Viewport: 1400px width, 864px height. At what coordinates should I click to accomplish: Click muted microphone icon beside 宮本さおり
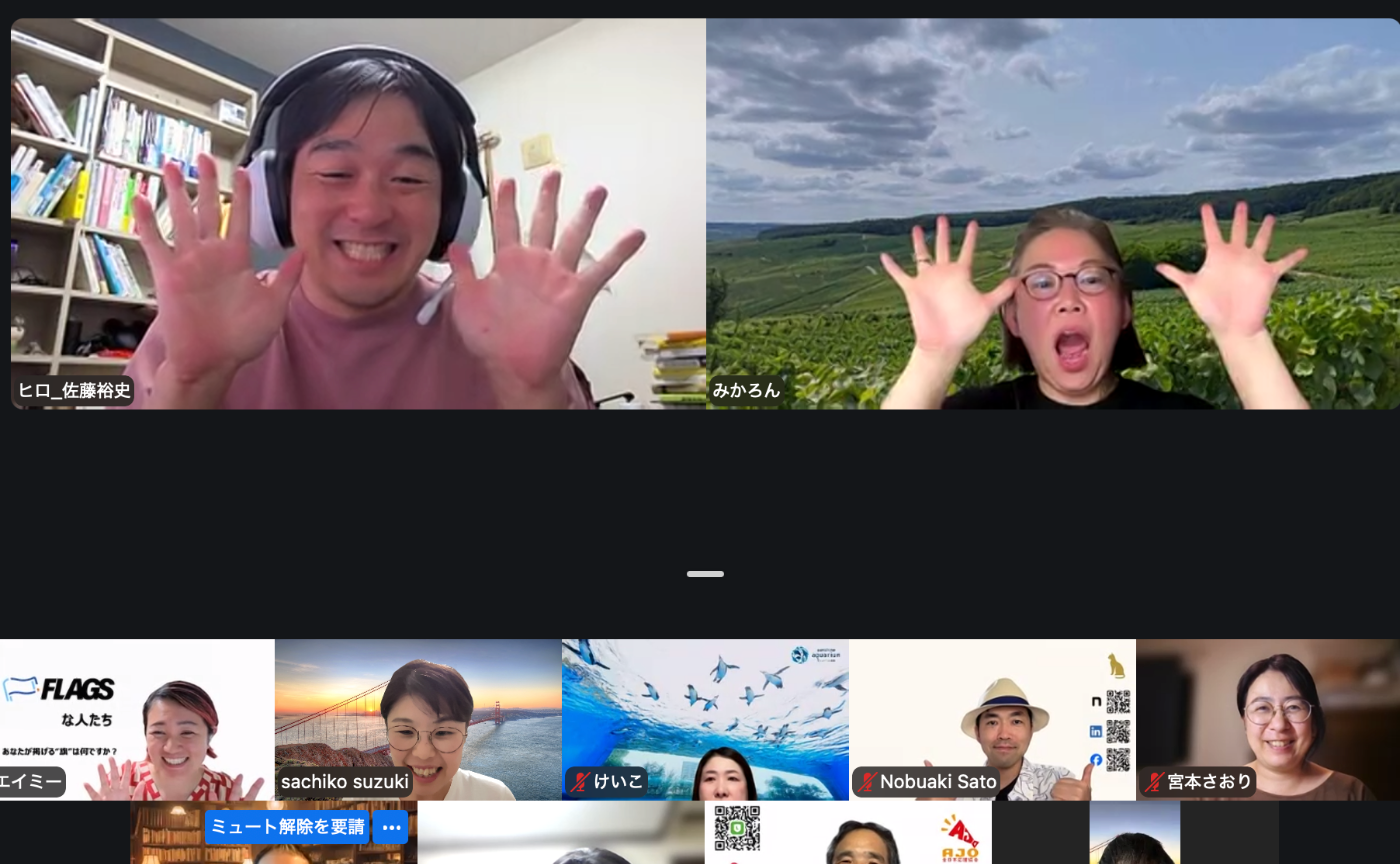tap(1154, 782)
